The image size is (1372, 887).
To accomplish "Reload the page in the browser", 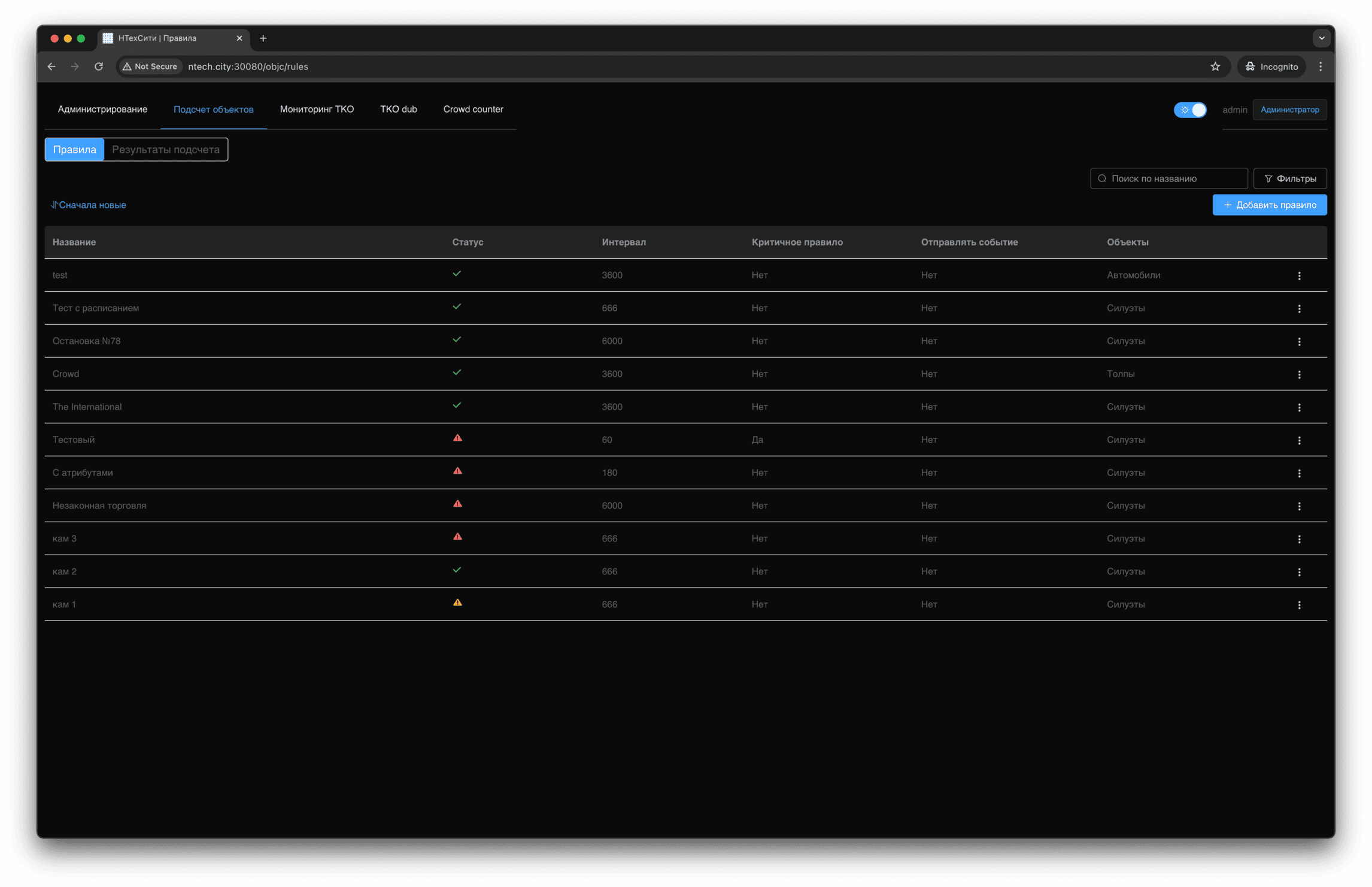I will [x=99, y=66].
